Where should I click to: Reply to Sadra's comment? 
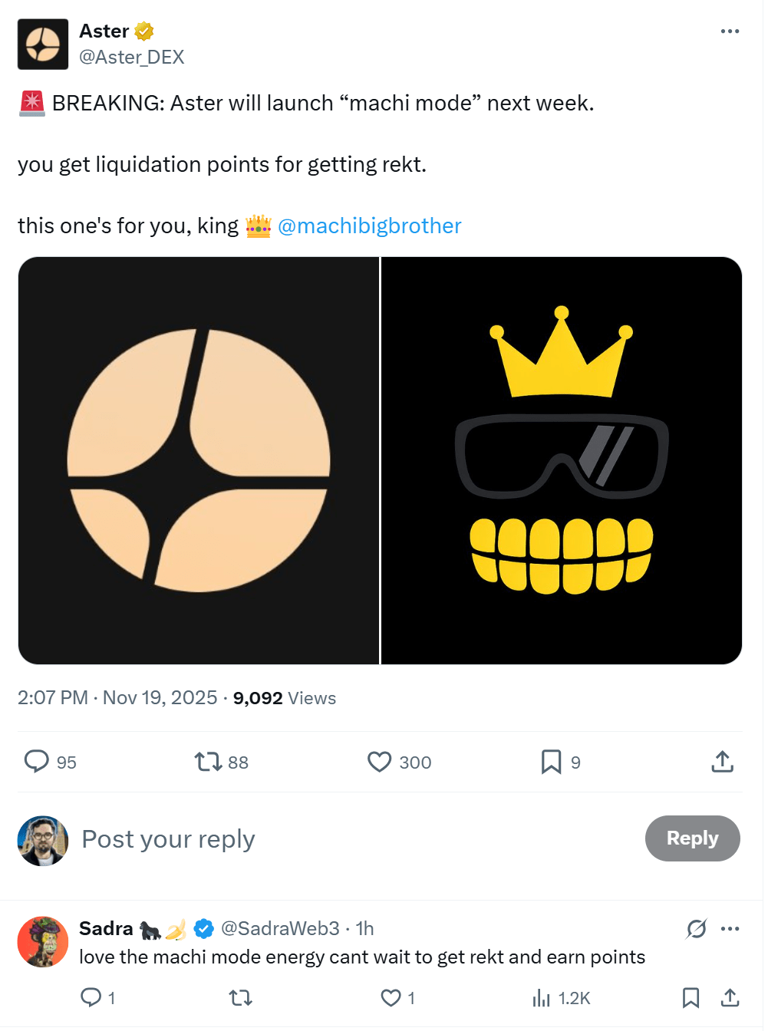click(90, 997)
